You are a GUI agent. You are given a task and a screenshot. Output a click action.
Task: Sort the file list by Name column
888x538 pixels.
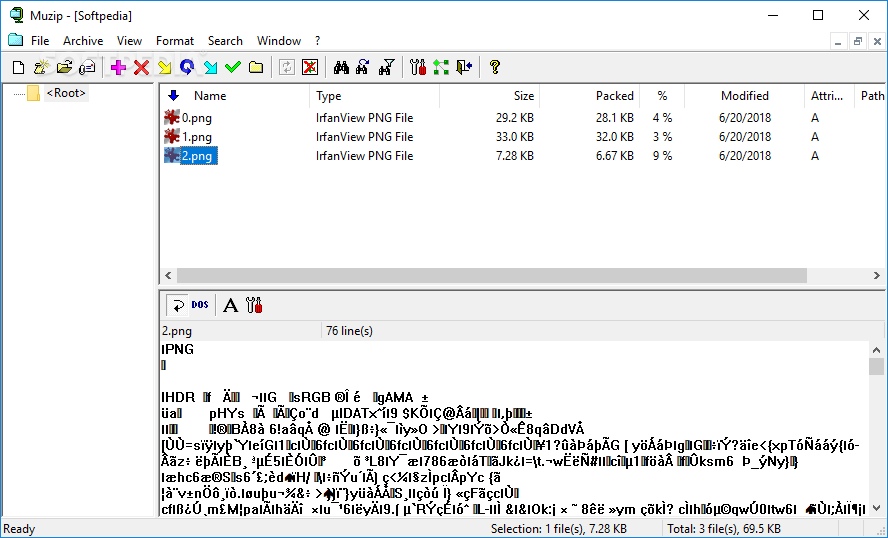pos(235,96)
